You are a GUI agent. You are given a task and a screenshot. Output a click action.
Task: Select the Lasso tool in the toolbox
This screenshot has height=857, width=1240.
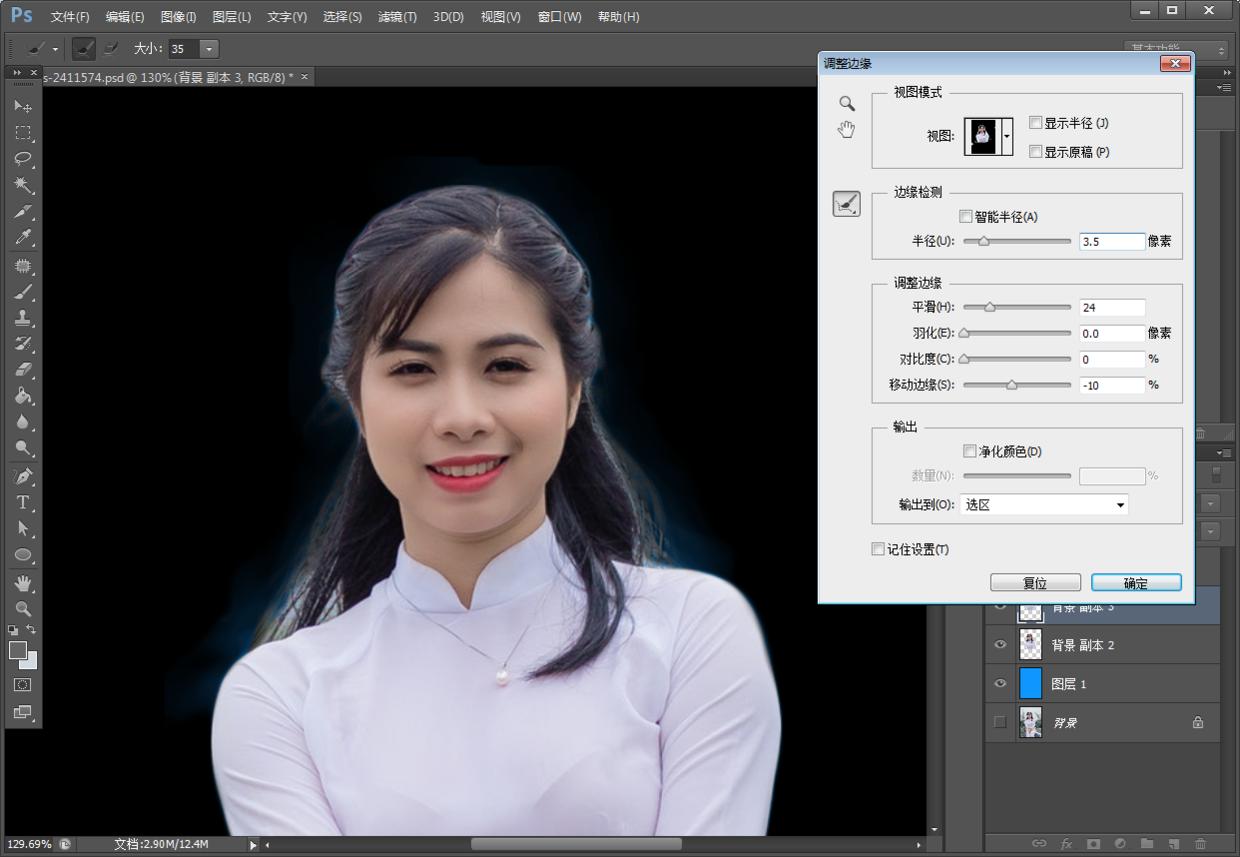(x=23, y=159)
